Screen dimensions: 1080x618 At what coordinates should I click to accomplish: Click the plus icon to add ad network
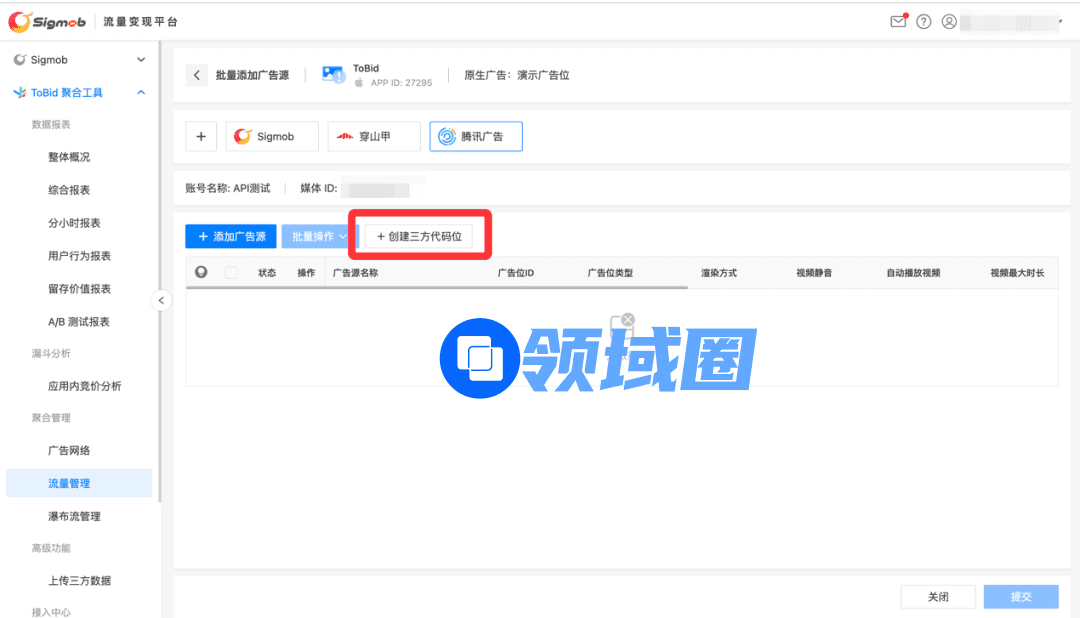click(201, 137)
